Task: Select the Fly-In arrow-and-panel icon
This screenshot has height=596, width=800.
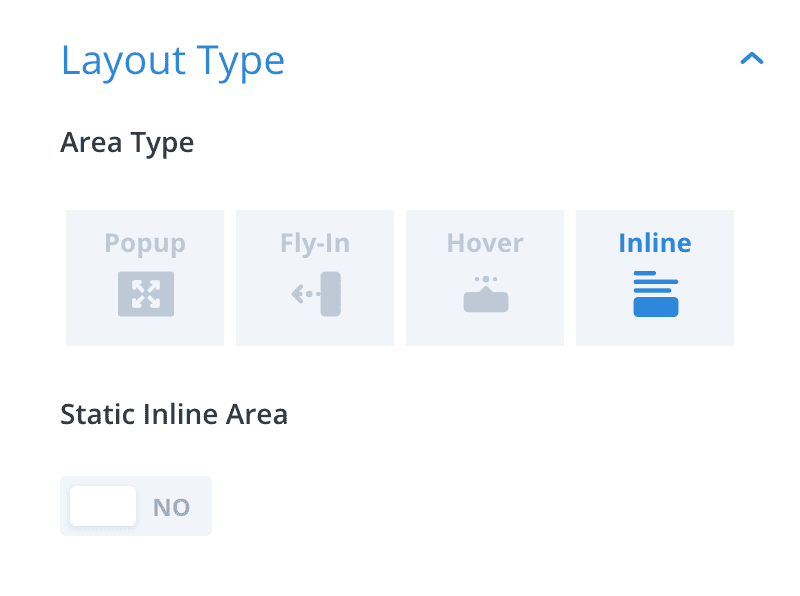Action: 316,294
